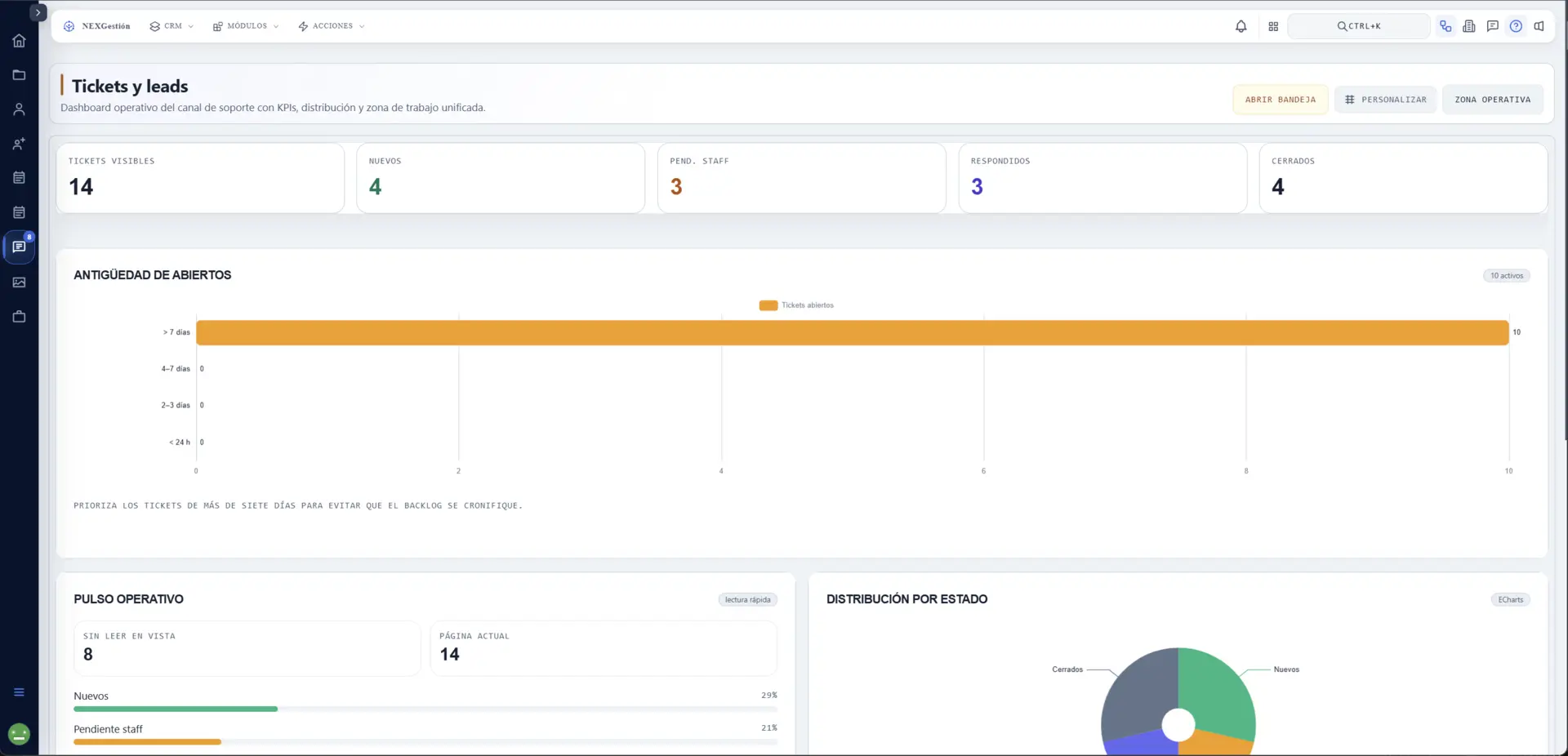Image resolution: width=1568 pixels, height=756 pixels.
Task: Click the CERRADOS card showing 4
Action: (1403, 178)
